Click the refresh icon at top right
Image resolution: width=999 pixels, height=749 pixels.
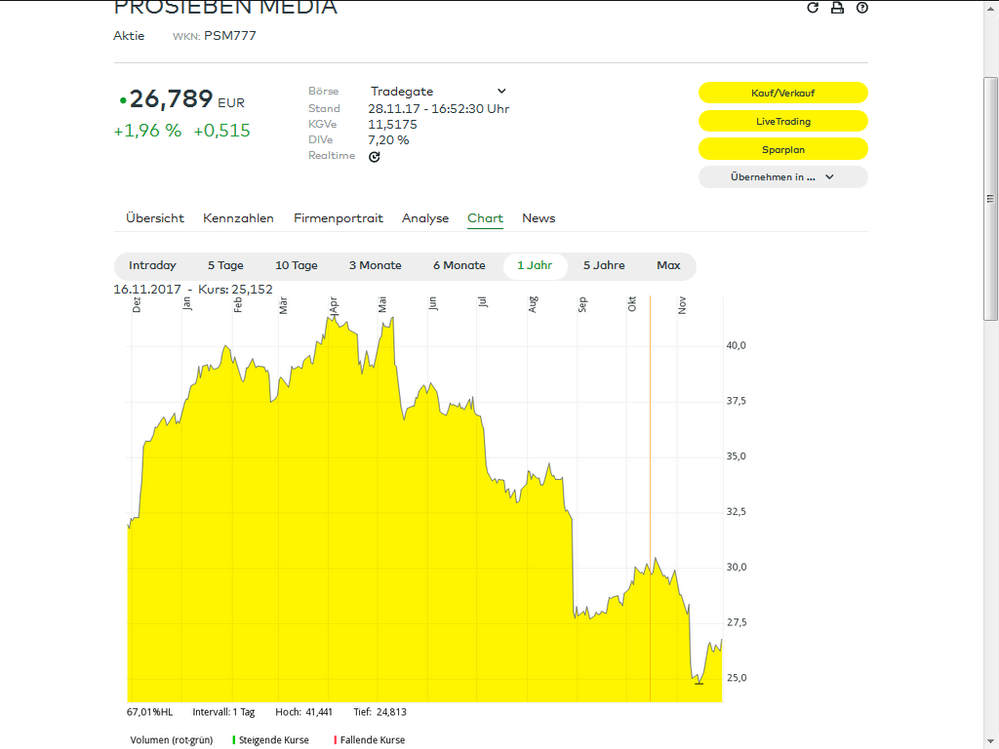(x=813, y=8)
